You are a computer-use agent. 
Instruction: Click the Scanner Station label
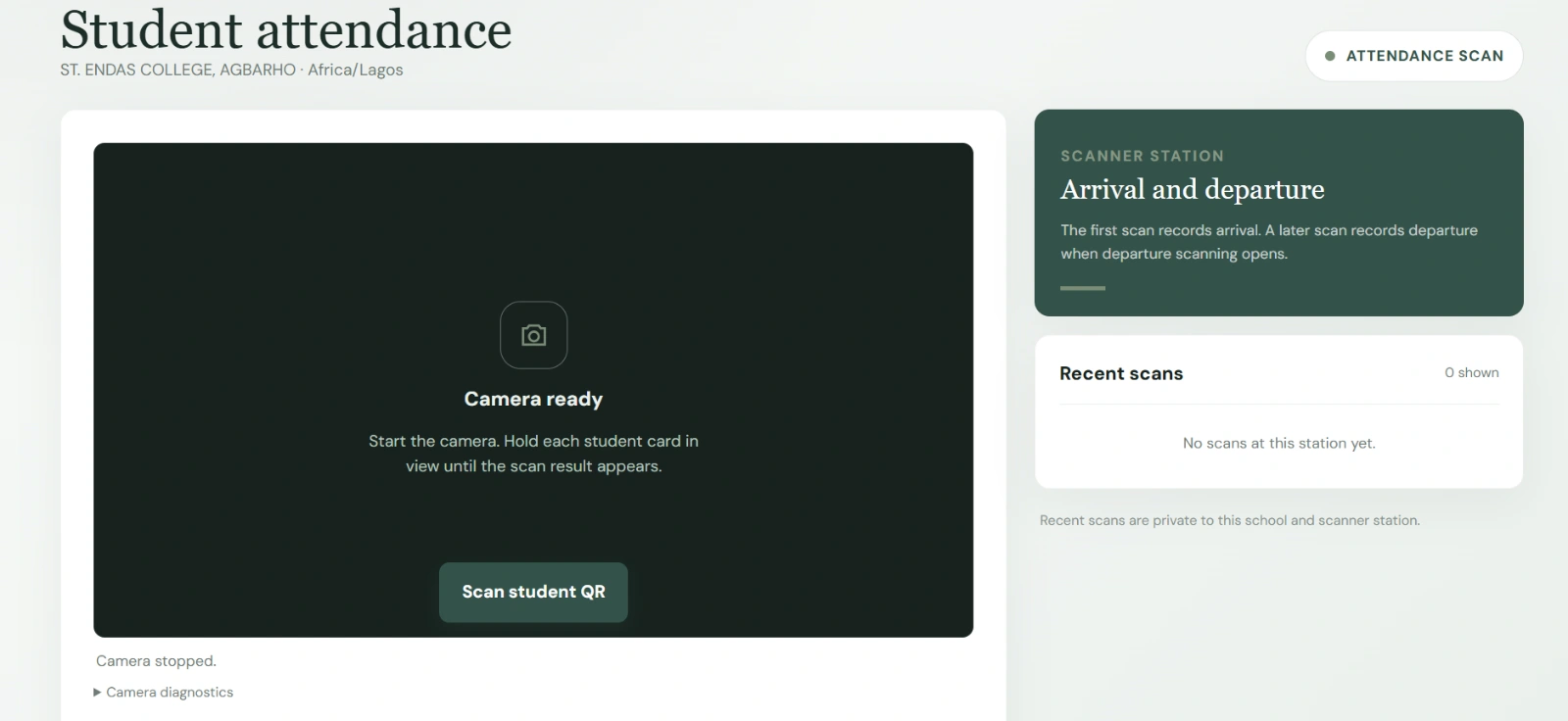(1142, 156)
